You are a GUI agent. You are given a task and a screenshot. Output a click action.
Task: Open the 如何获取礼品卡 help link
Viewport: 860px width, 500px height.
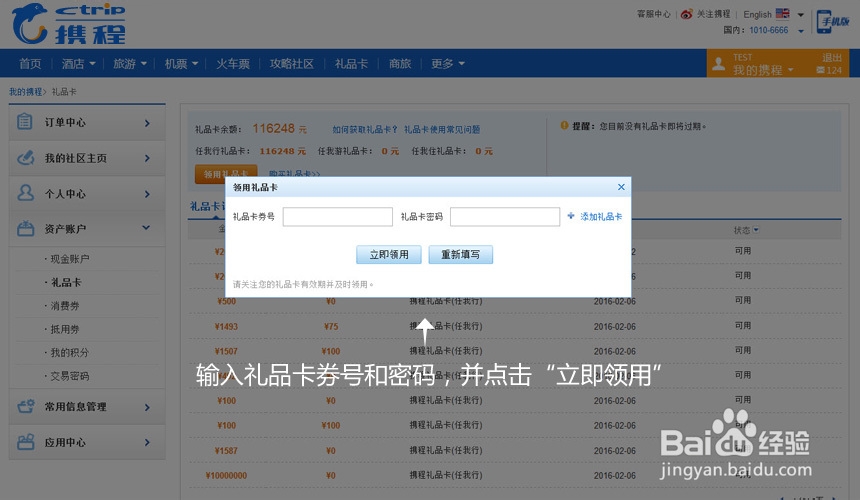(x=365, y=129)
